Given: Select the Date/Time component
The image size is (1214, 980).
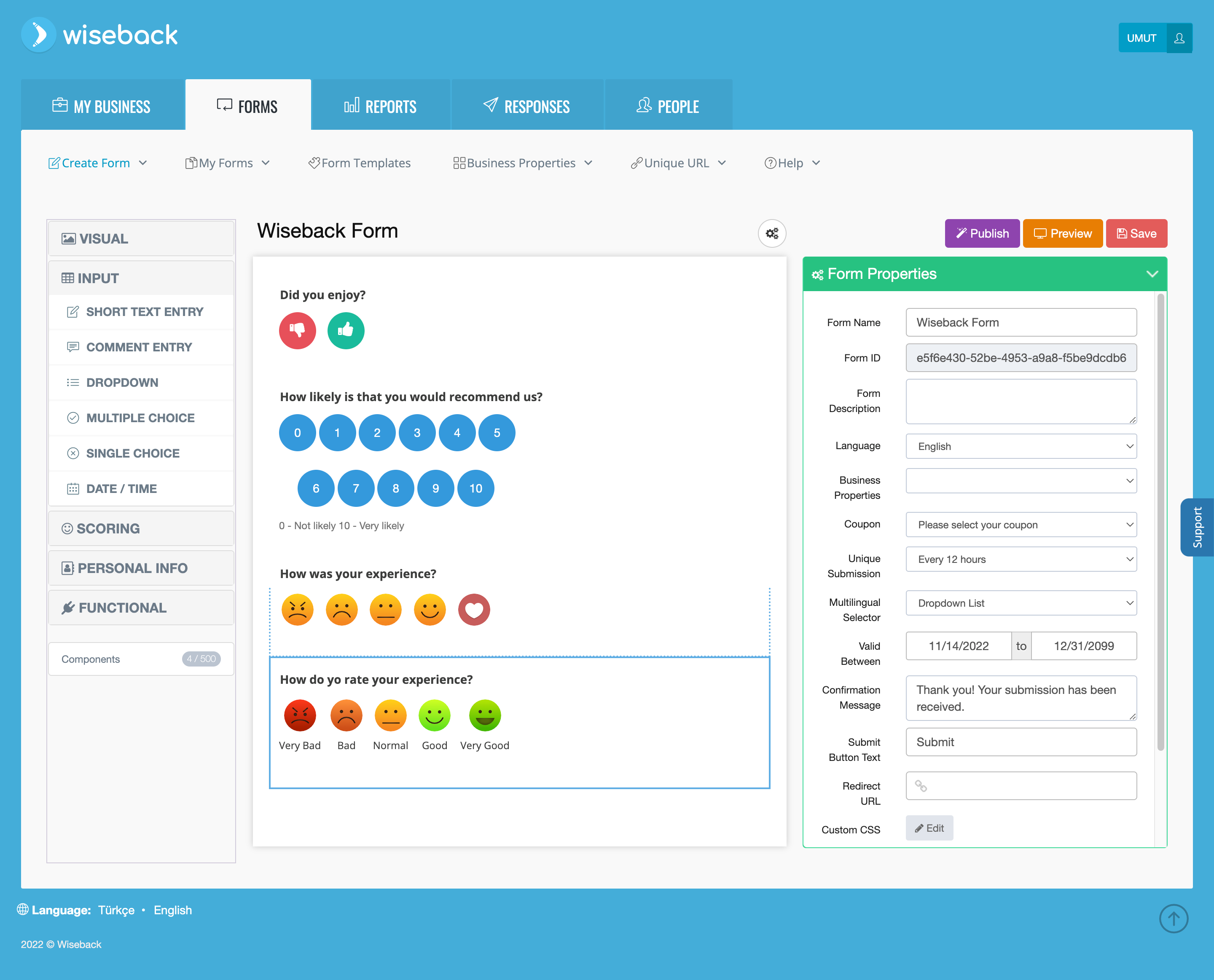Looking at the screenshot, I should 141,488.
